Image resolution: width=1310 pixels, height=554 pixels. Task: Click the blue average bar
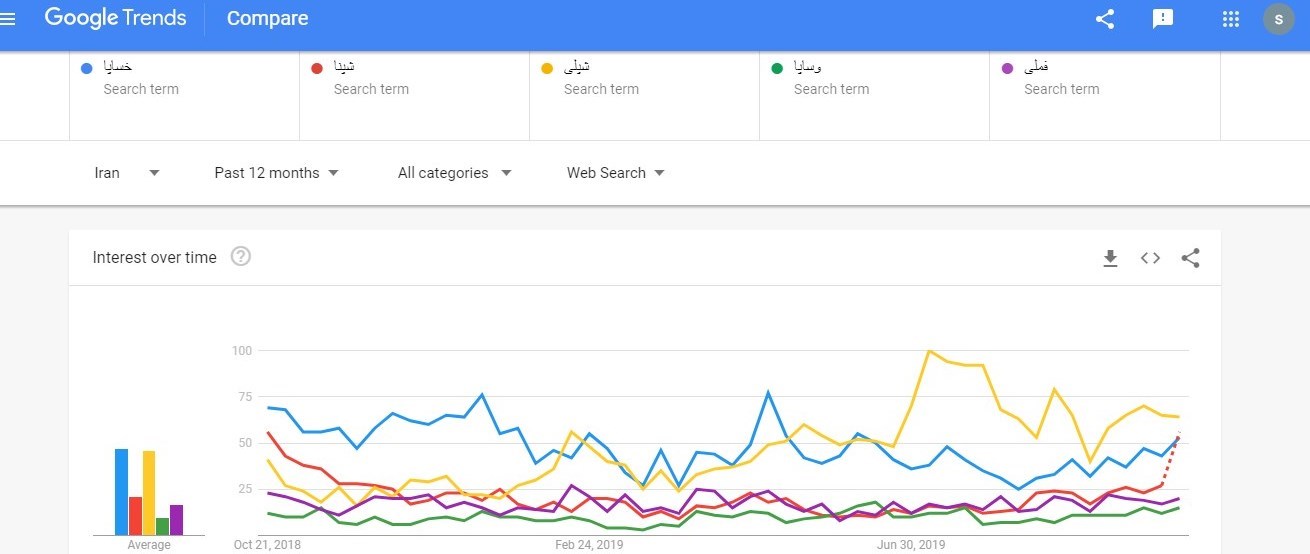pos(121,492)
